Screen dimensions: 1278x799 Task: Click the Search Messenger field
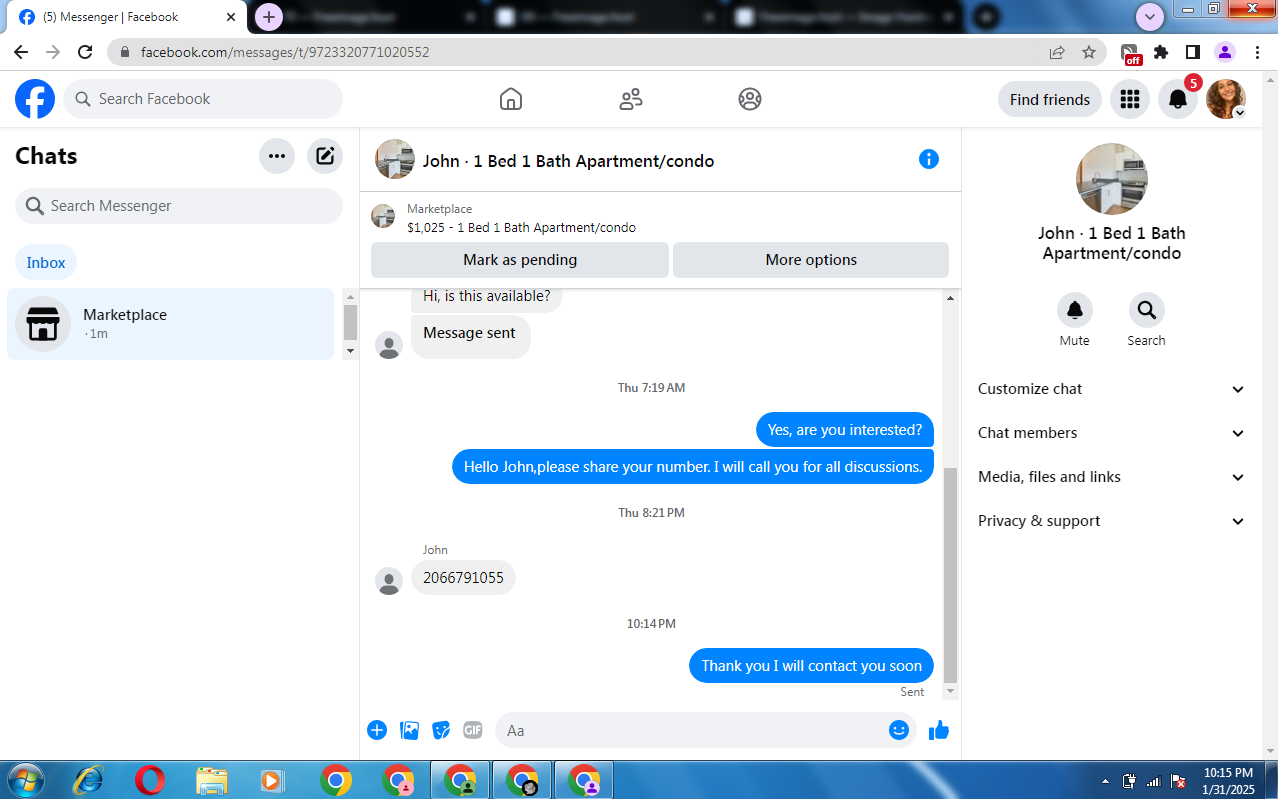pyautogui.click(x=179, y=206)
